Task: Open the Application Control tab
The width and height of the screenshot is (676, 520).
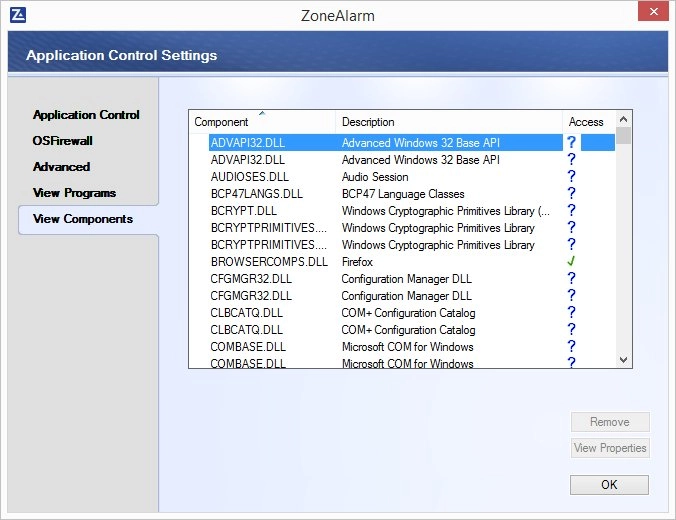Action: point(86,115)
